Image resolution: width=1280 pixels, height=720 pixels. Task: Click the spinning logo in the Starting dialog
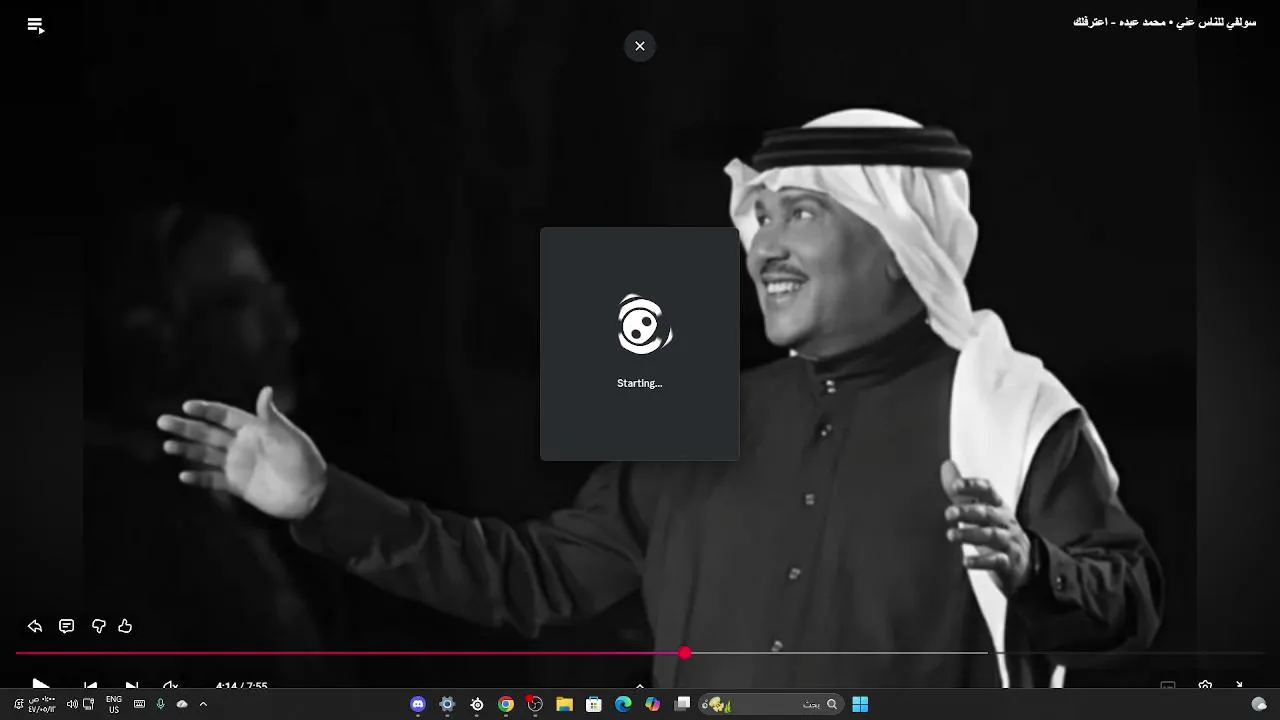[645, 325]
